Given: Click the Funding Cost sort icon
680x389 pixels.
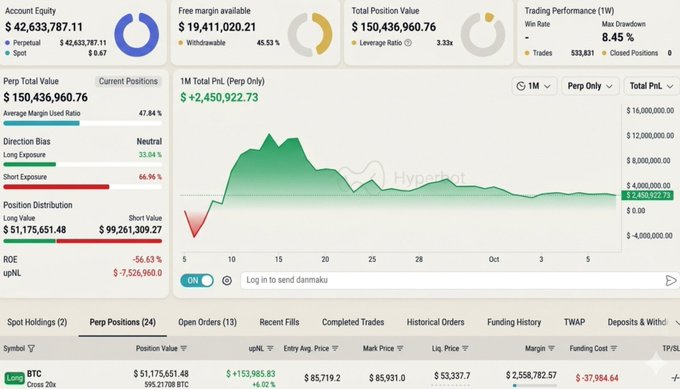Looking at the screenshot, I should 613,348.
